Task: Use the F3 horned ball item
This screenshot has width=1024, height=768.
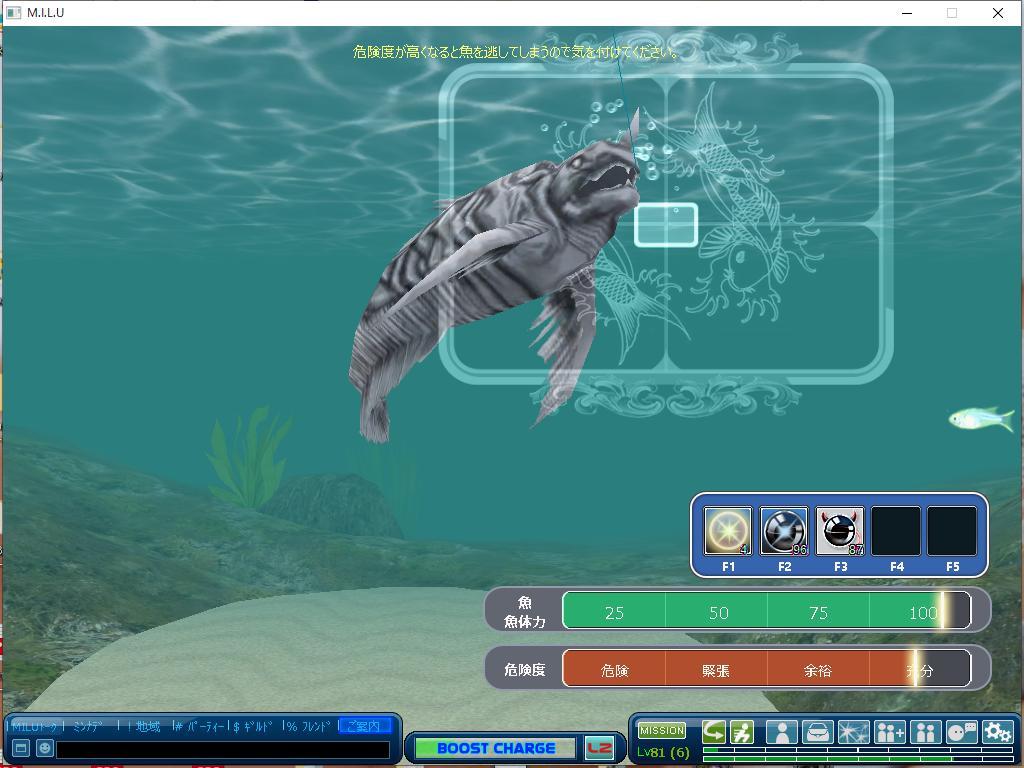Action: (839, 531)
